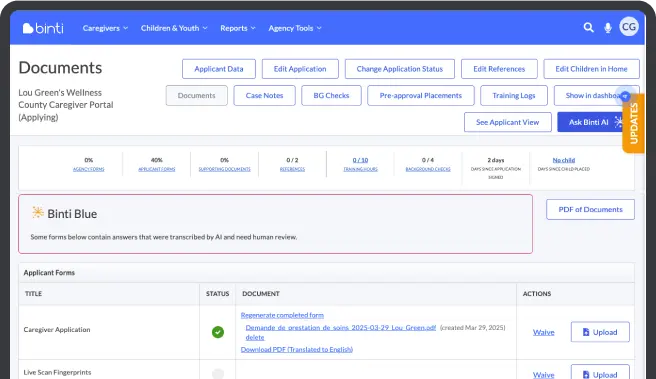This screenshot has height=379, width=656.
Task: Click the STATUS column header
Action: (217, 294)
